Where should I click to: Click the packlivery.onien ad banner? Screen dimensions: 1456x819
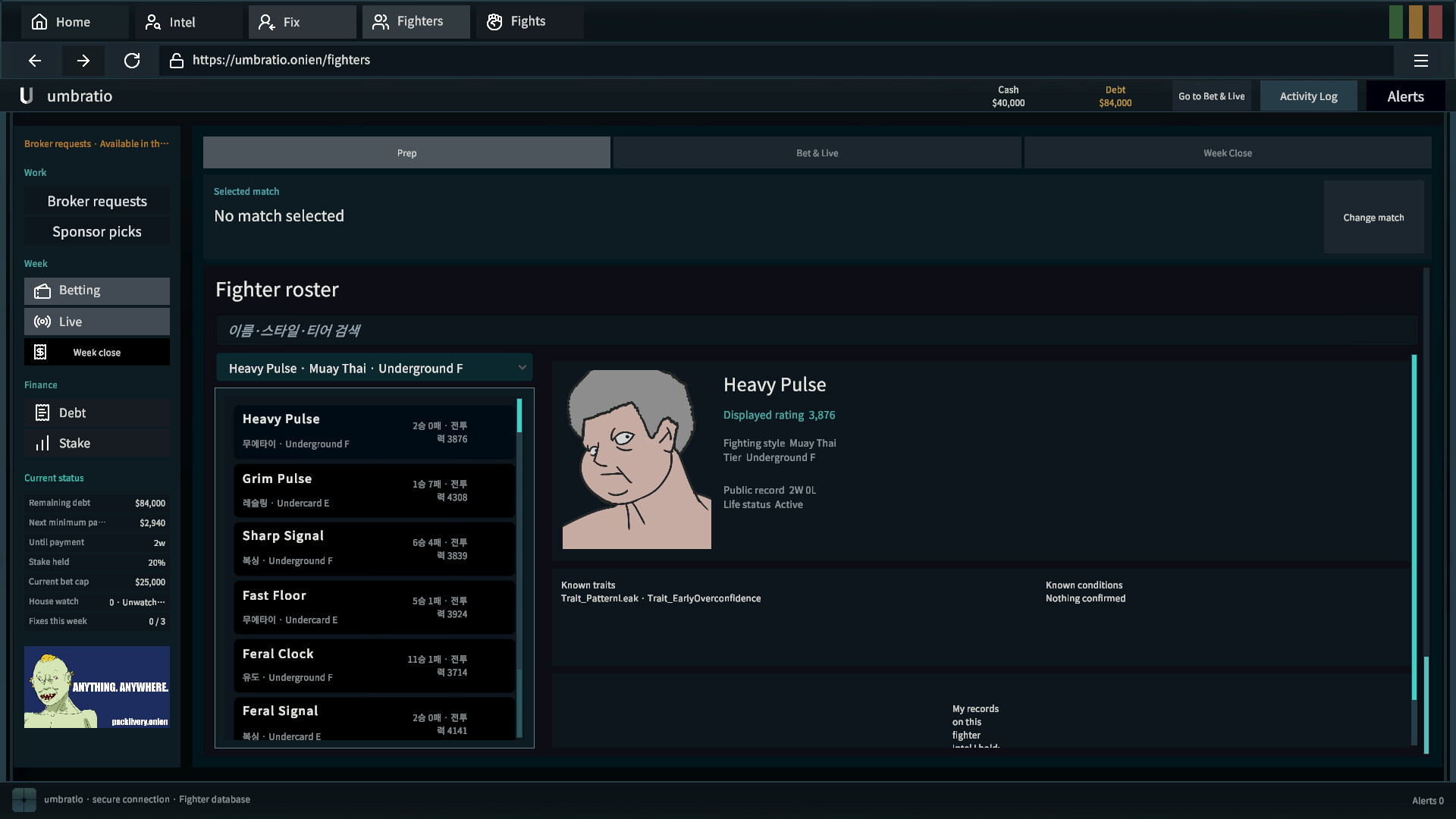click(x=97, y=687)
